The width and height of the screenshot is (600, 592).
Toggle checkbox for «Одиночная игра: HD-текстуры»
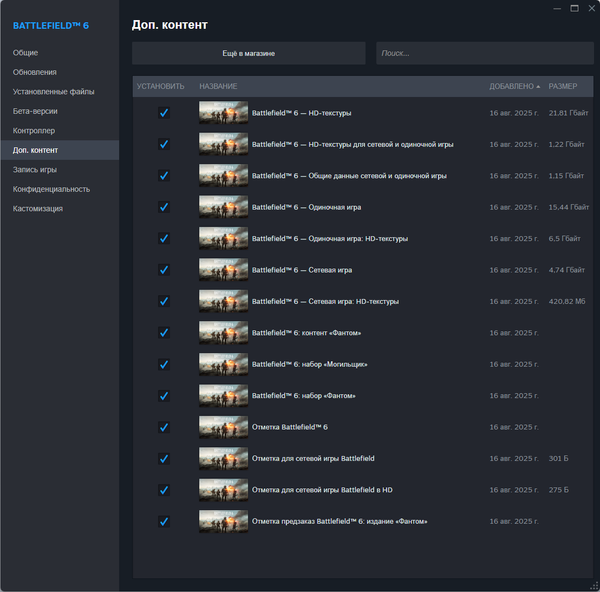coord(164,239)
